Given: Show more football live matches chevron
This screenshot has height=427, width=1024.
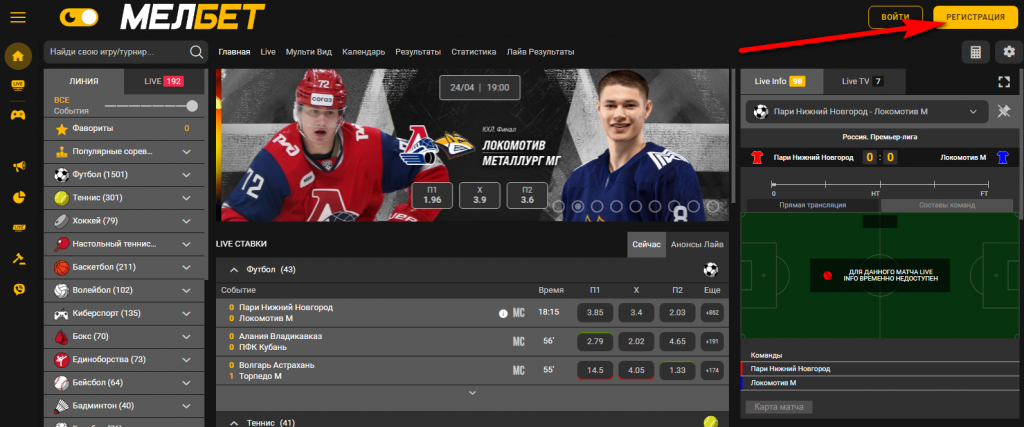Looking at the screenshot, I should pos(473,393).
